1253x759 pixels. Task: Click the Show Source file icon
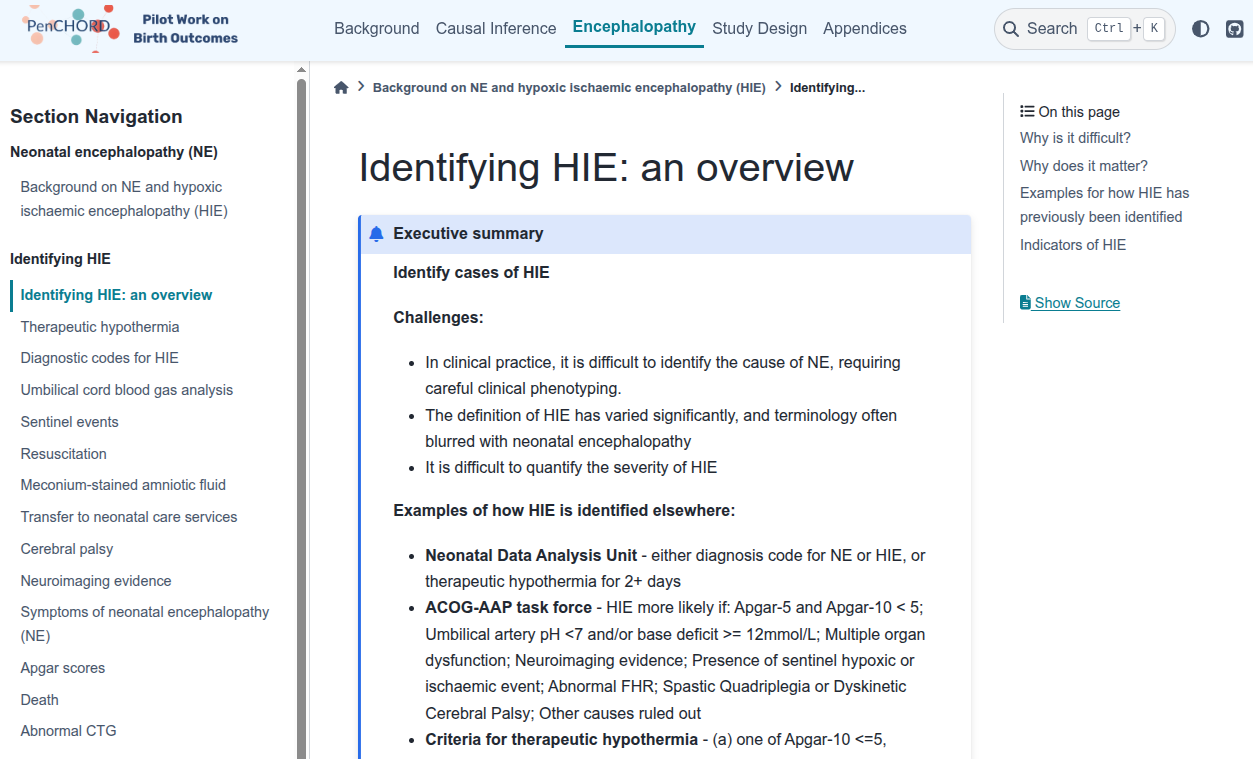(x=1025, y=303)
